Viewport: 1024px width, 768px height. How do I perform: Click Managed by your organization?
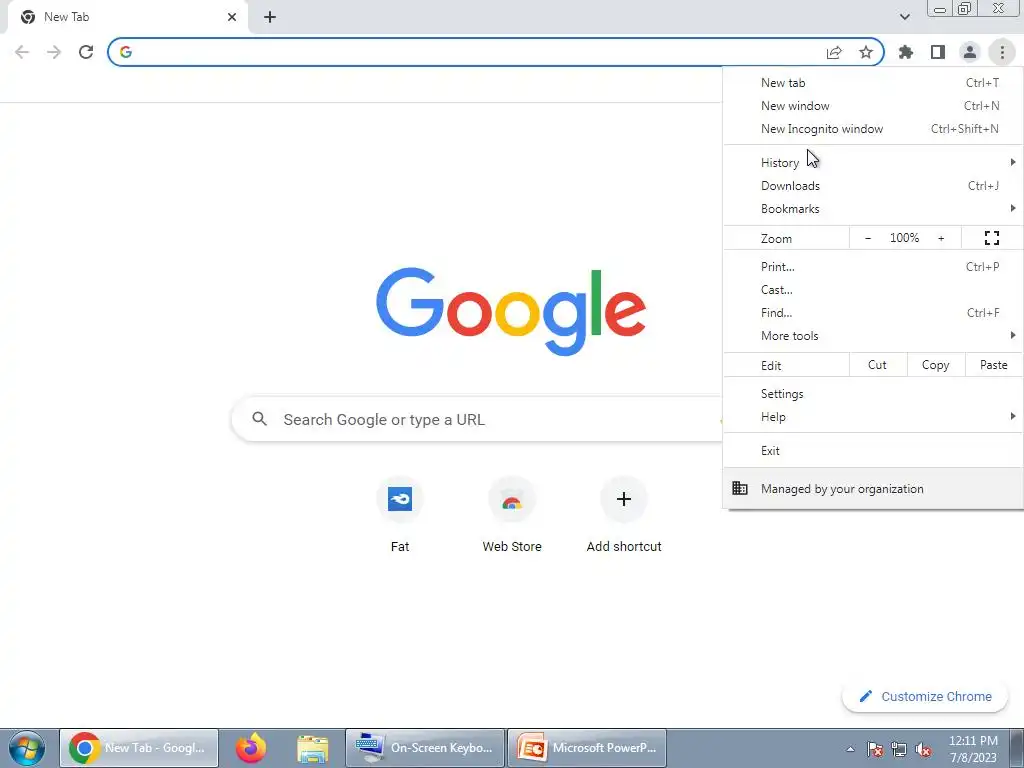[872, 488]
